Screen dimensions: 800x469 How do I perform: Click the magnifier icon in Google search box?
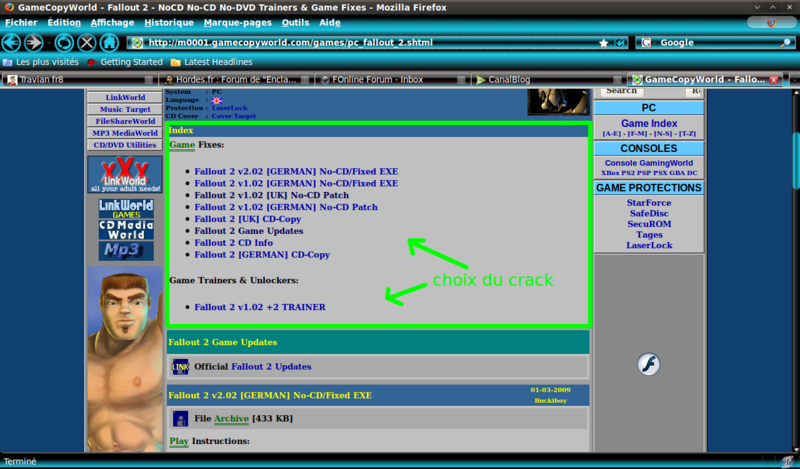786,43
